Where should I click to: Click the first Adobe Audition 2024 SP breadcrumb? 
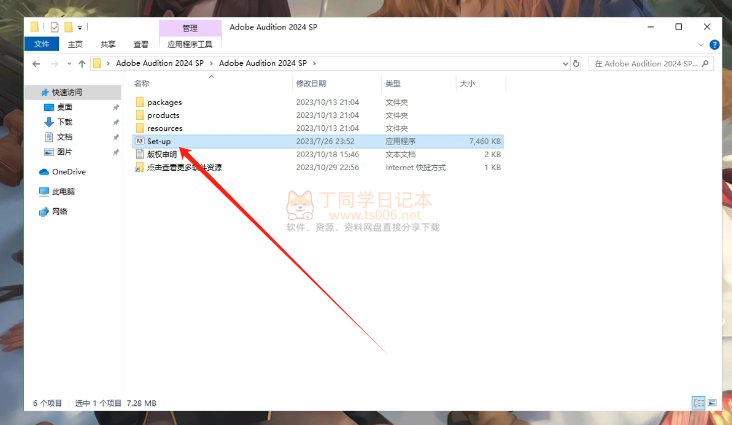160,63
